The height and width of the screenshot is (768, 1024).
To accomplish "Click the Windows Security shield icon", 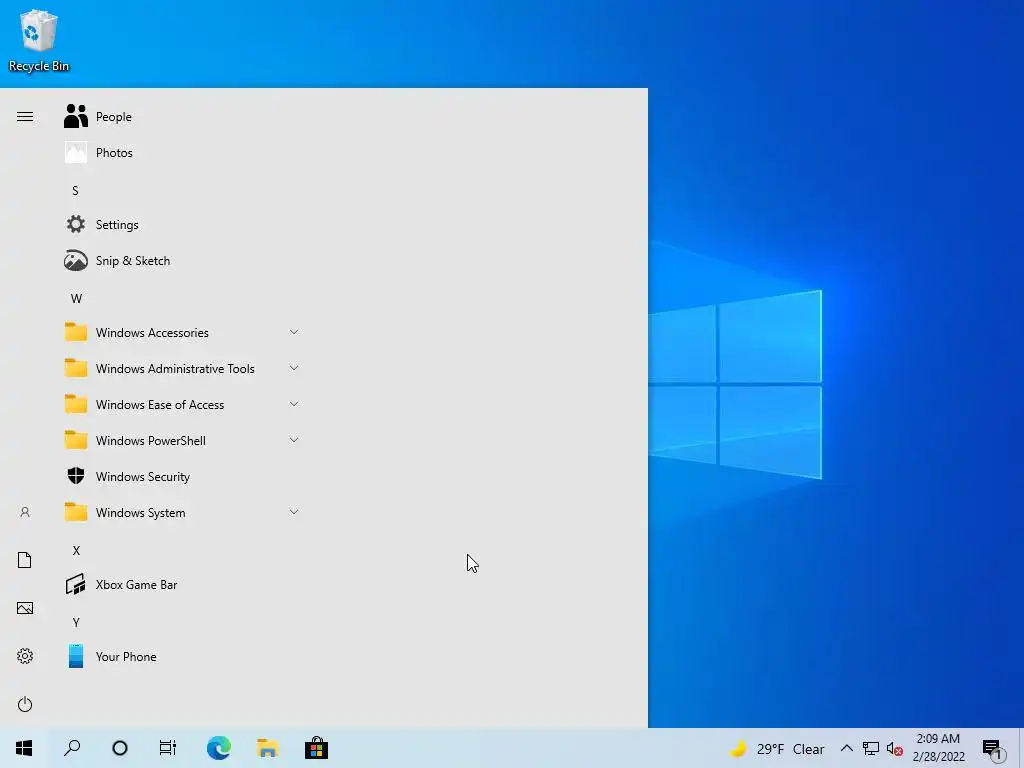I will tap(76, 476).
